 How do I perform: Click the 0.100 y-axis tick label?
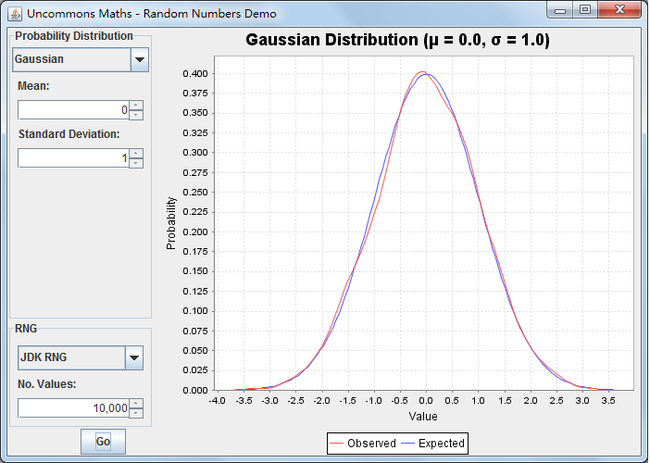tap(195, 311)
